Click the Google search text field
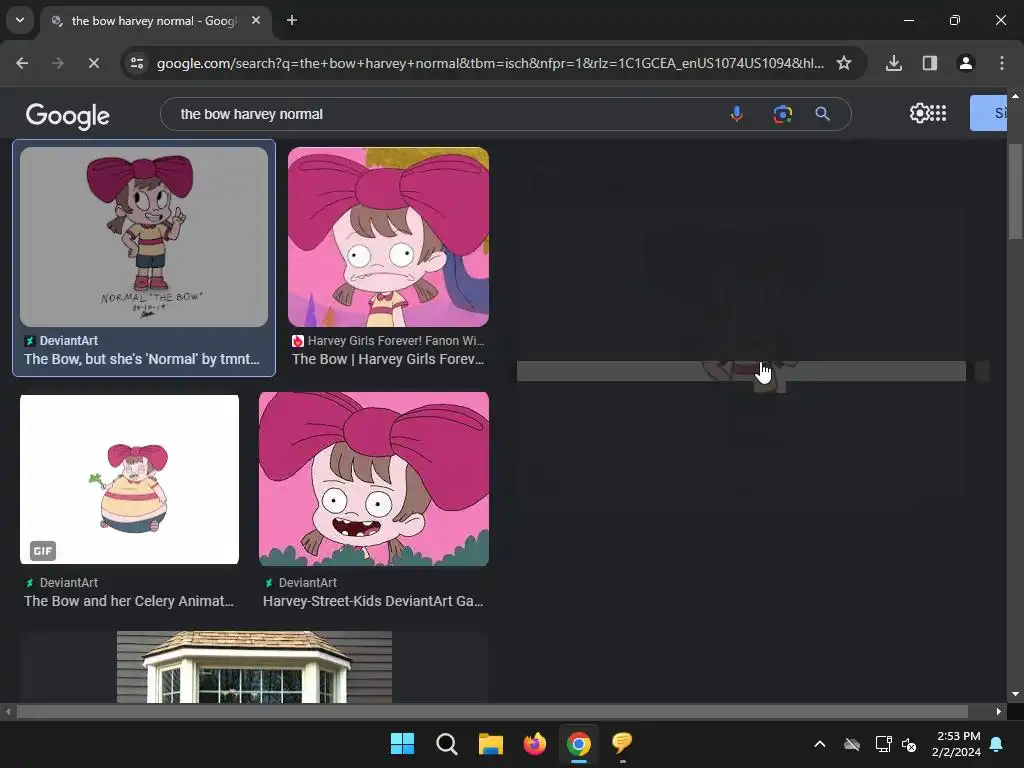This screenshot has height=768, width=1024. (x=444, y=114)
